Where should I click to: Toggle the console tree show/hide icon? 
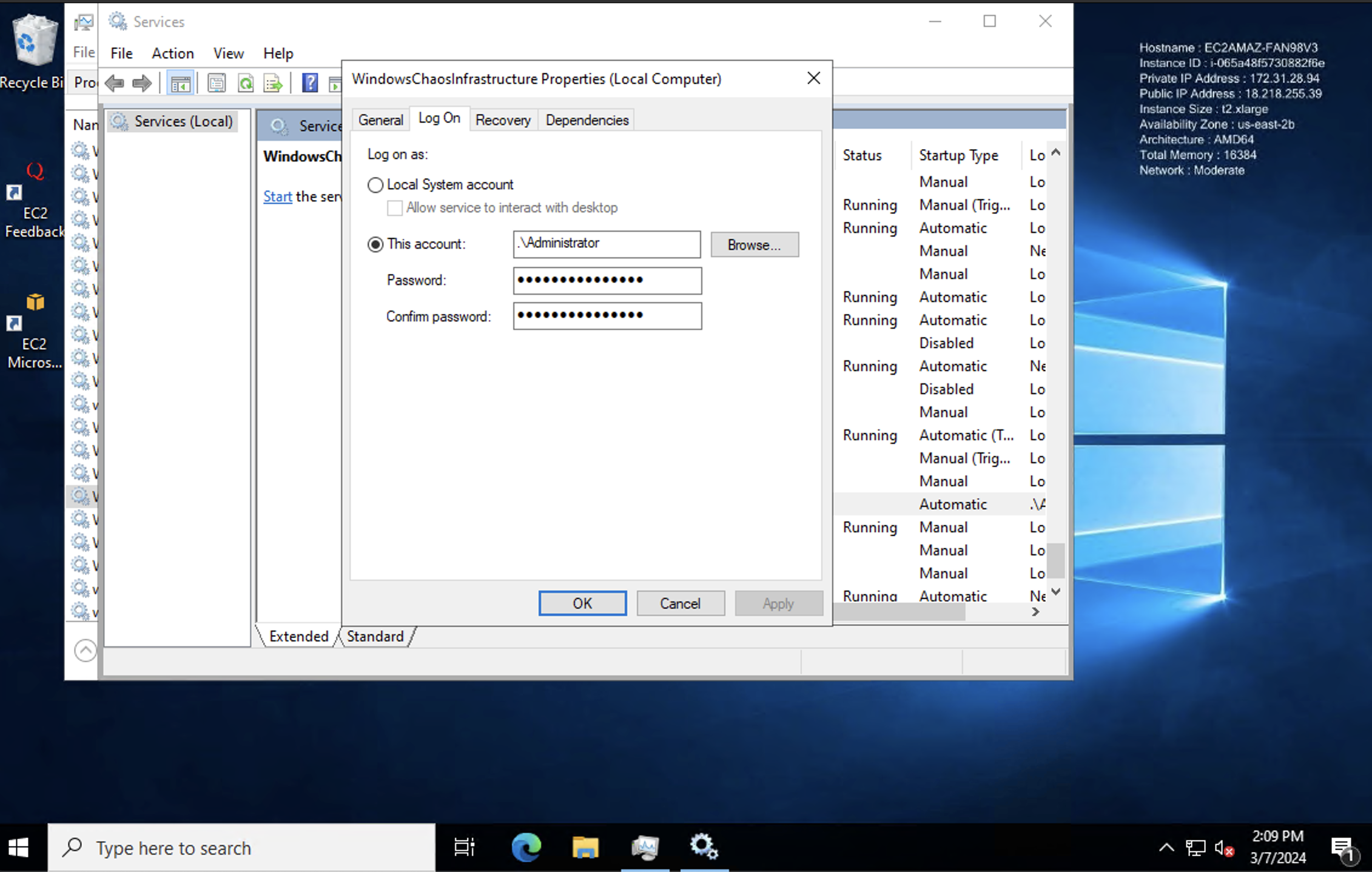tap(180, 82)
